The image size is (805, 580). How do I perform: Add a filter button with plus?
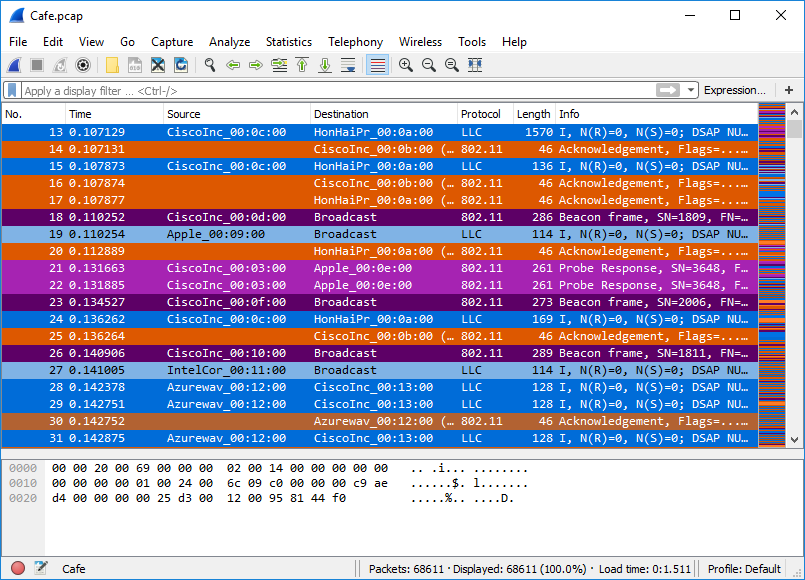click(789, 90)
